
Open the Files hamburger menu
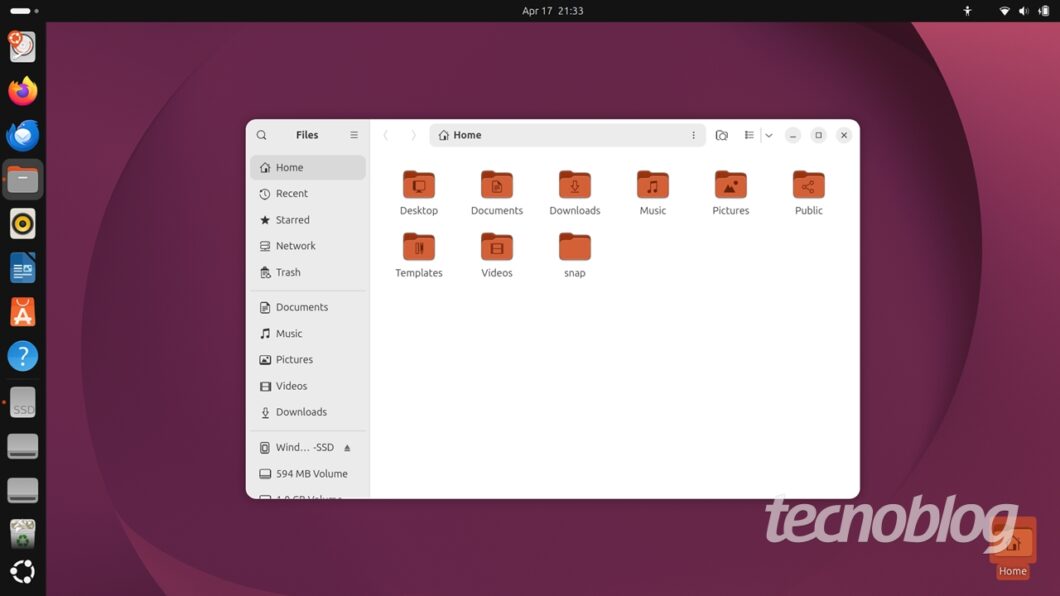(x=354, y=134)
